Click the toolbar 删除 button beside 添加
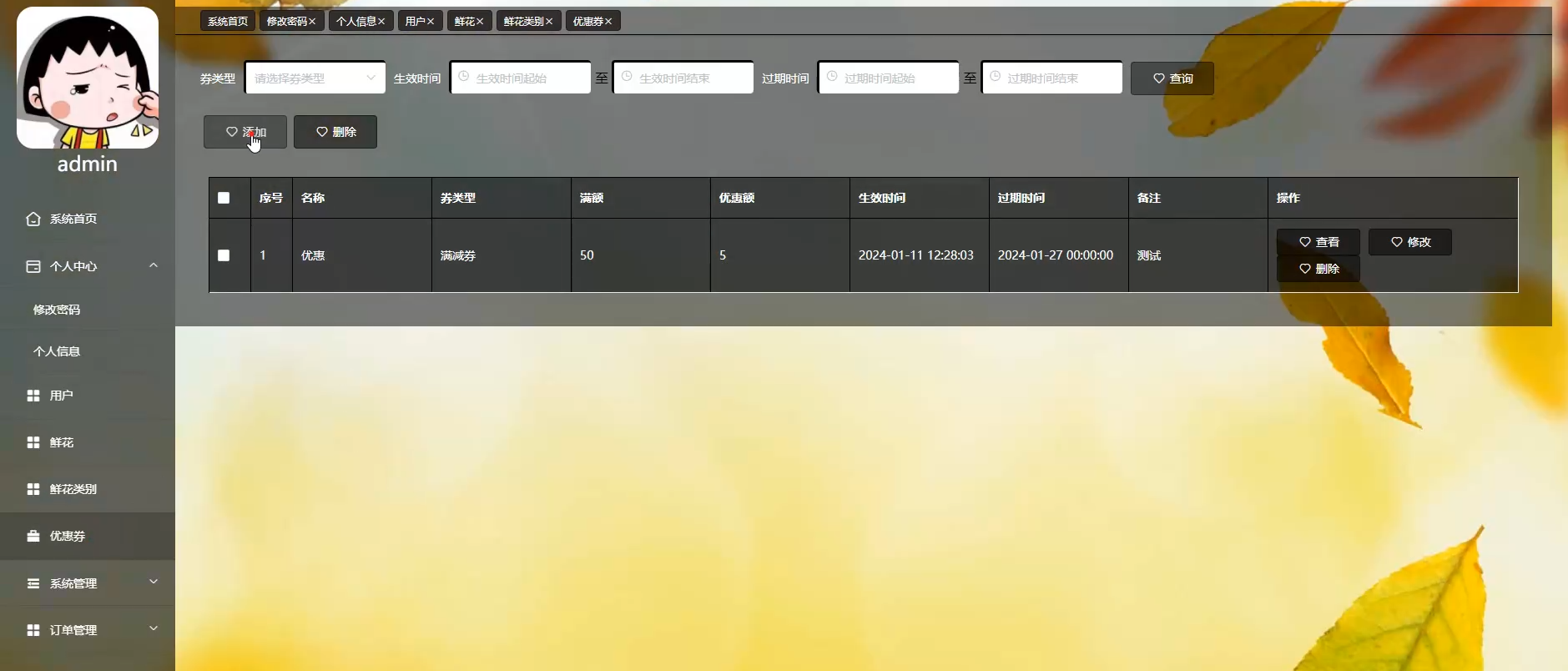The image size is (1568, 671). (335, 132)
